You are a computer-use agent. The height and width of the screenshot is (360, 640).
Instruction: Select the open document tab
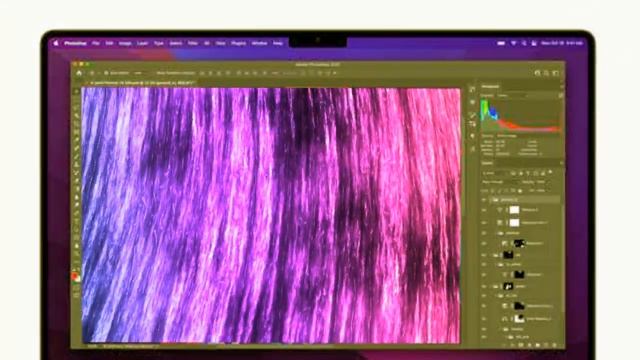pyautogui.click(x=140, y=82)
